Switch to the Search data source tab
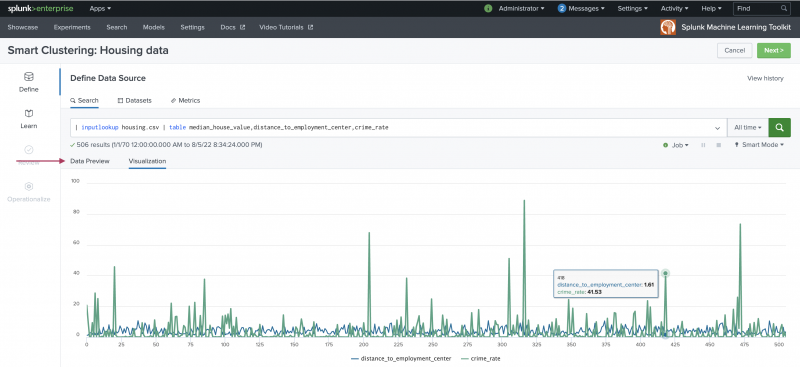Image resolution: width=800 pixels, height=367 pixels. tap(85, 101)
